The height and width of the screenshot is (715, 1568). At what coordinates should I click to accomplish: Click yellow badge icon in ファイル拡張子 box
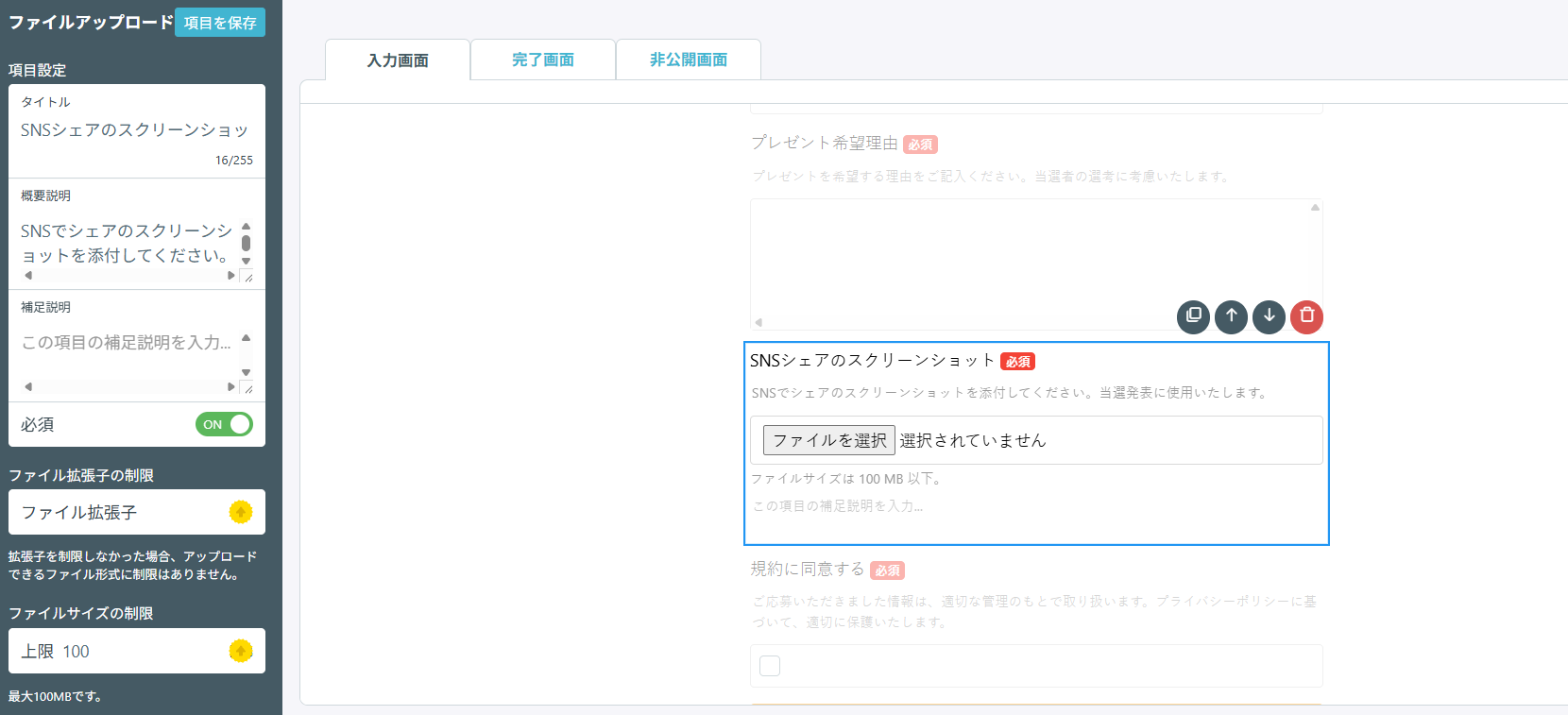(241, 512)
